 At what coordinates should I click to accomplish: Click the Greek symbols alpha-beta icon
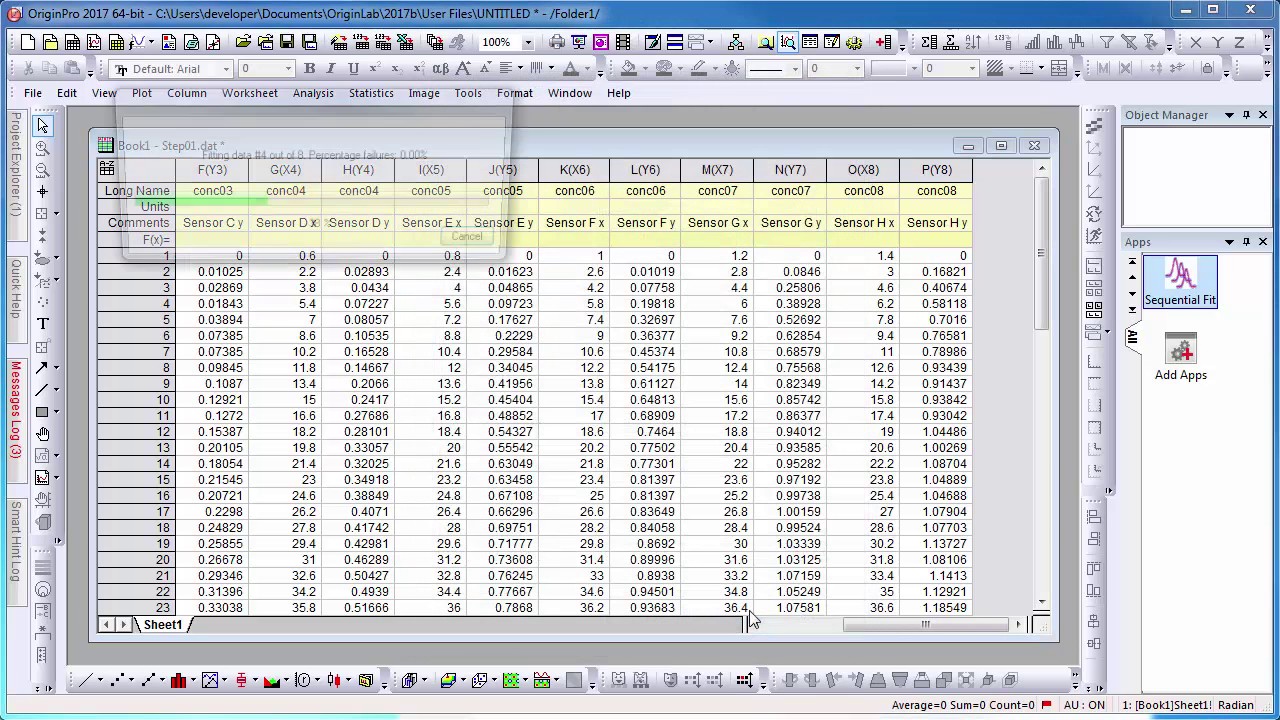440,69
